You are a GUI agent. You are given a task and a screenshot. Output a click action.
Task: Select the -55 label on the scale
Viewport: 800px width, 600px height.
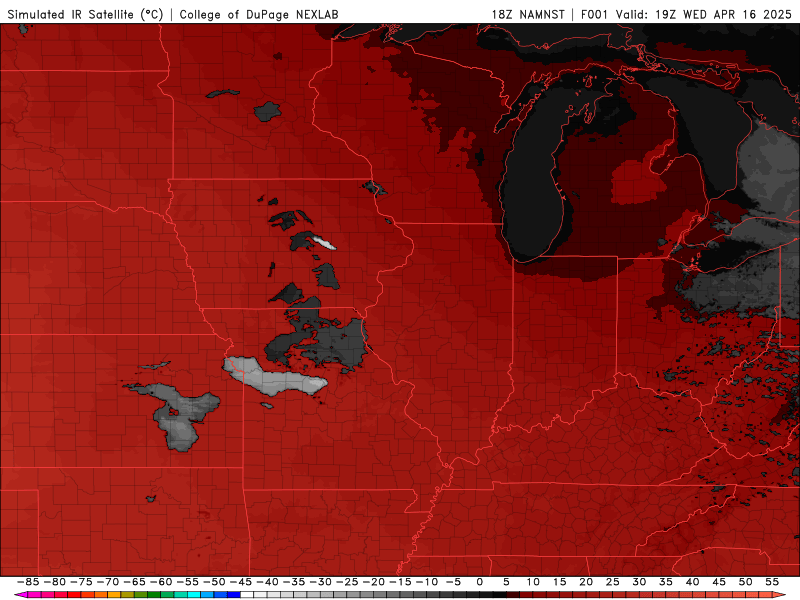(x=187, y=582)
